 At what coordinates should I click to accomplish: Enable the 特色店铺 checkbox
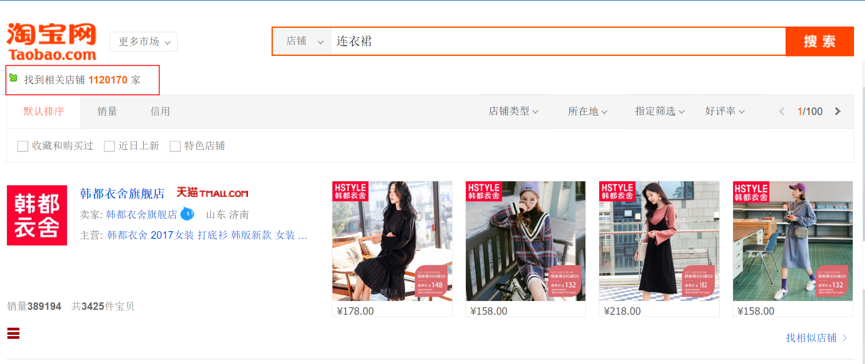coord(175,146)
